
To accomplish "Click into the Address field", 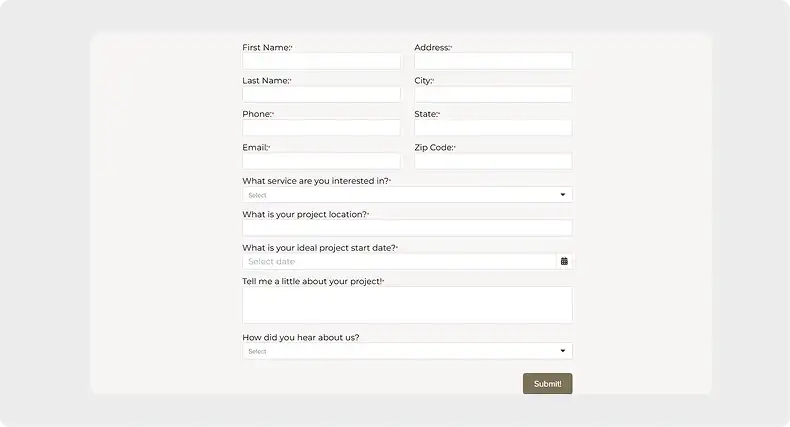I will 493,61.
